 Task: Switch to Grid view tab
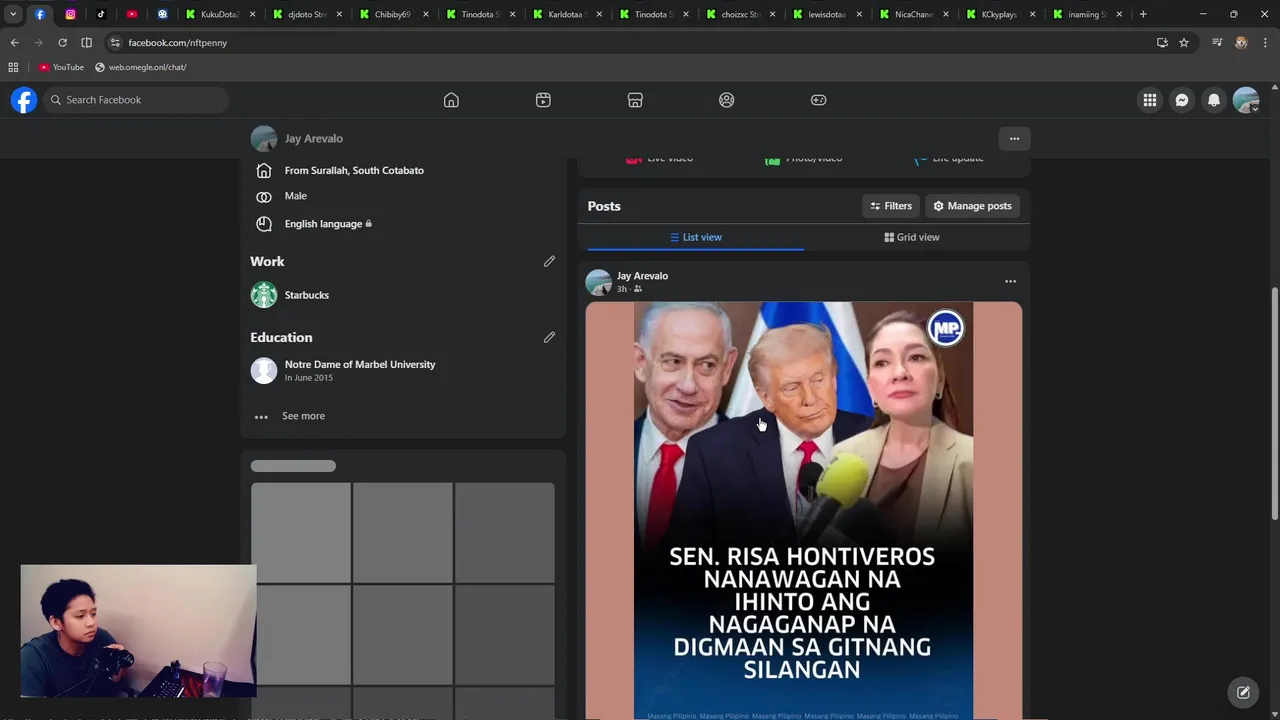click(x=912, y=237)
